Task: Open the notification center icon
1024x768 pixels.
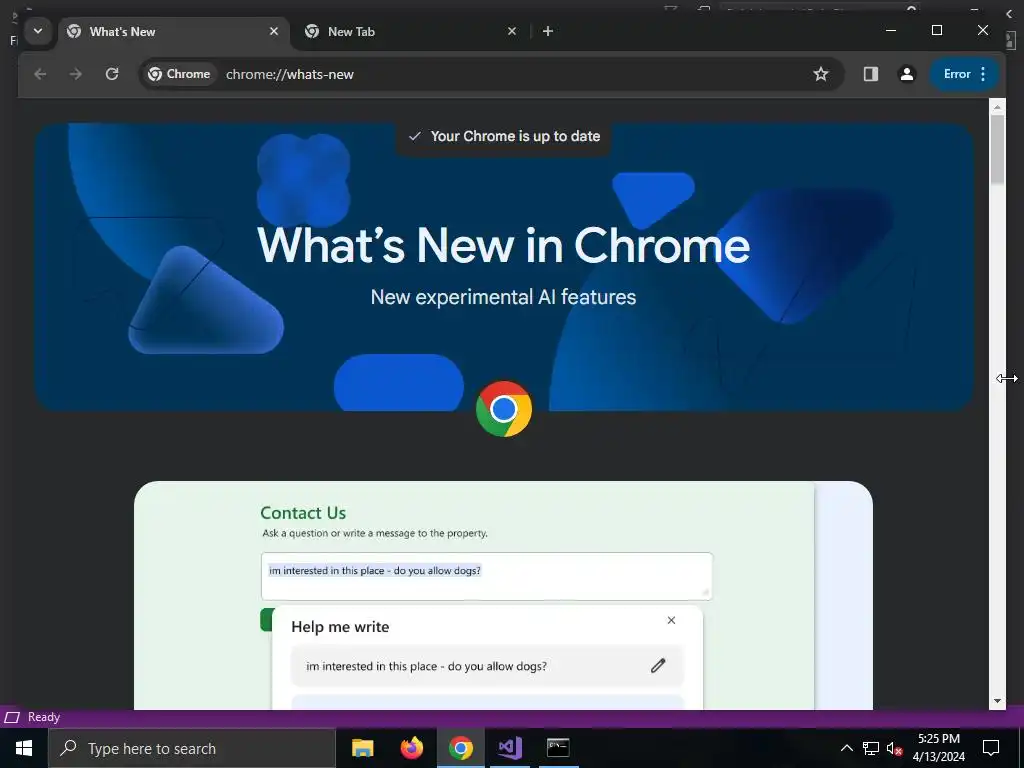Action: pos(991,748)
